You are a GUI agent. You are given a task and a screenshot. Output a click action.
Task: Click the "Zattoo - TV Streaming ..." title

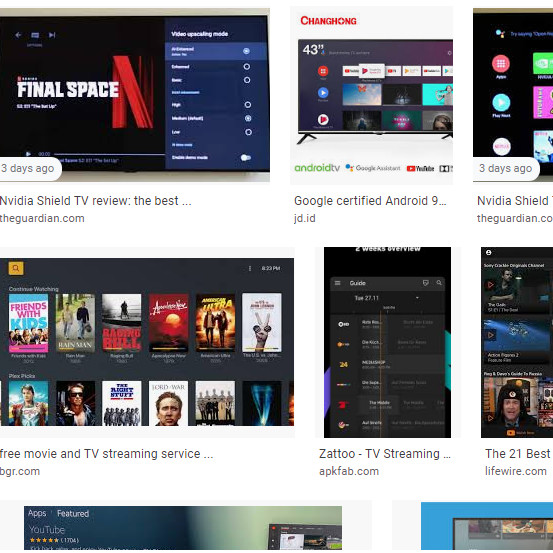(x=385, y=454)
